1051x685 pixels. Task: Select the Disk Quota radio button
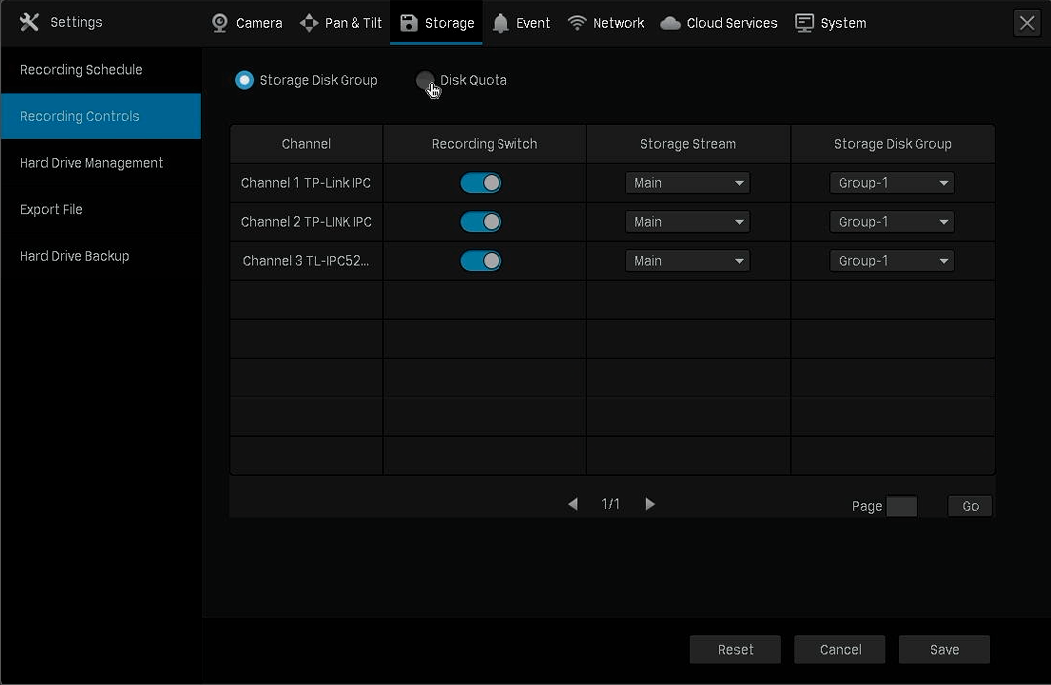pyautogui.click(x=425, y=80)
